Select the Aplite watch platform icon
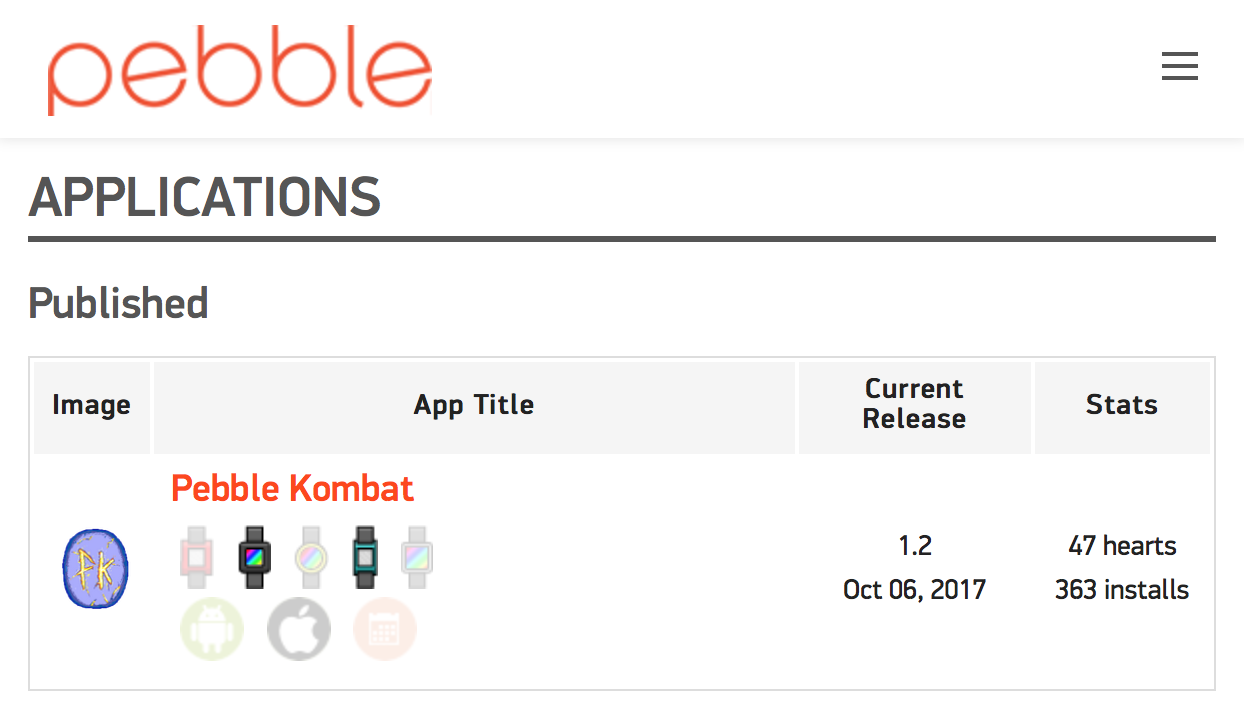 click(197, 556)
